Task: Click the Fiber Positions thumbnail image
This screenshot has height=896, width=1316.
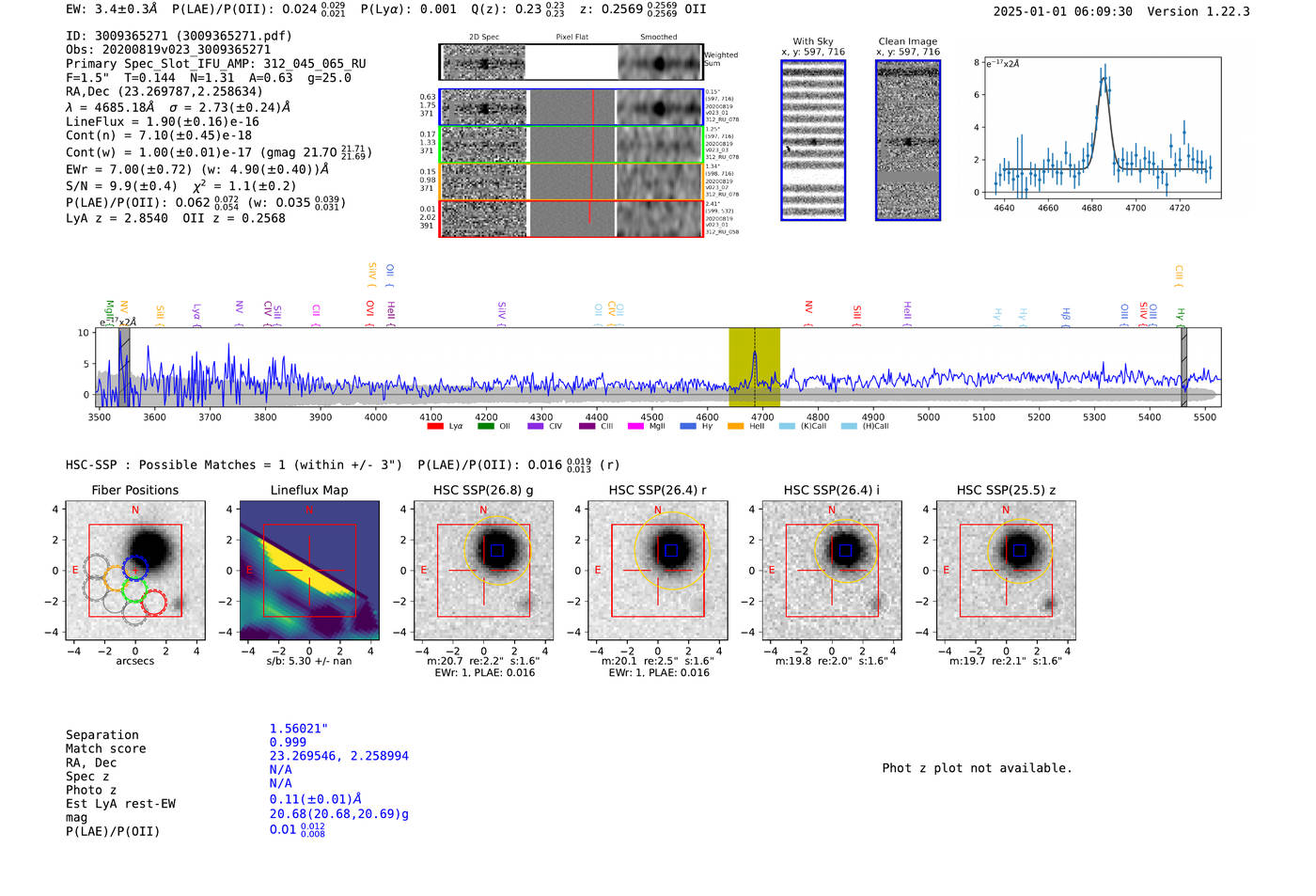Action: tap(135, 571)
